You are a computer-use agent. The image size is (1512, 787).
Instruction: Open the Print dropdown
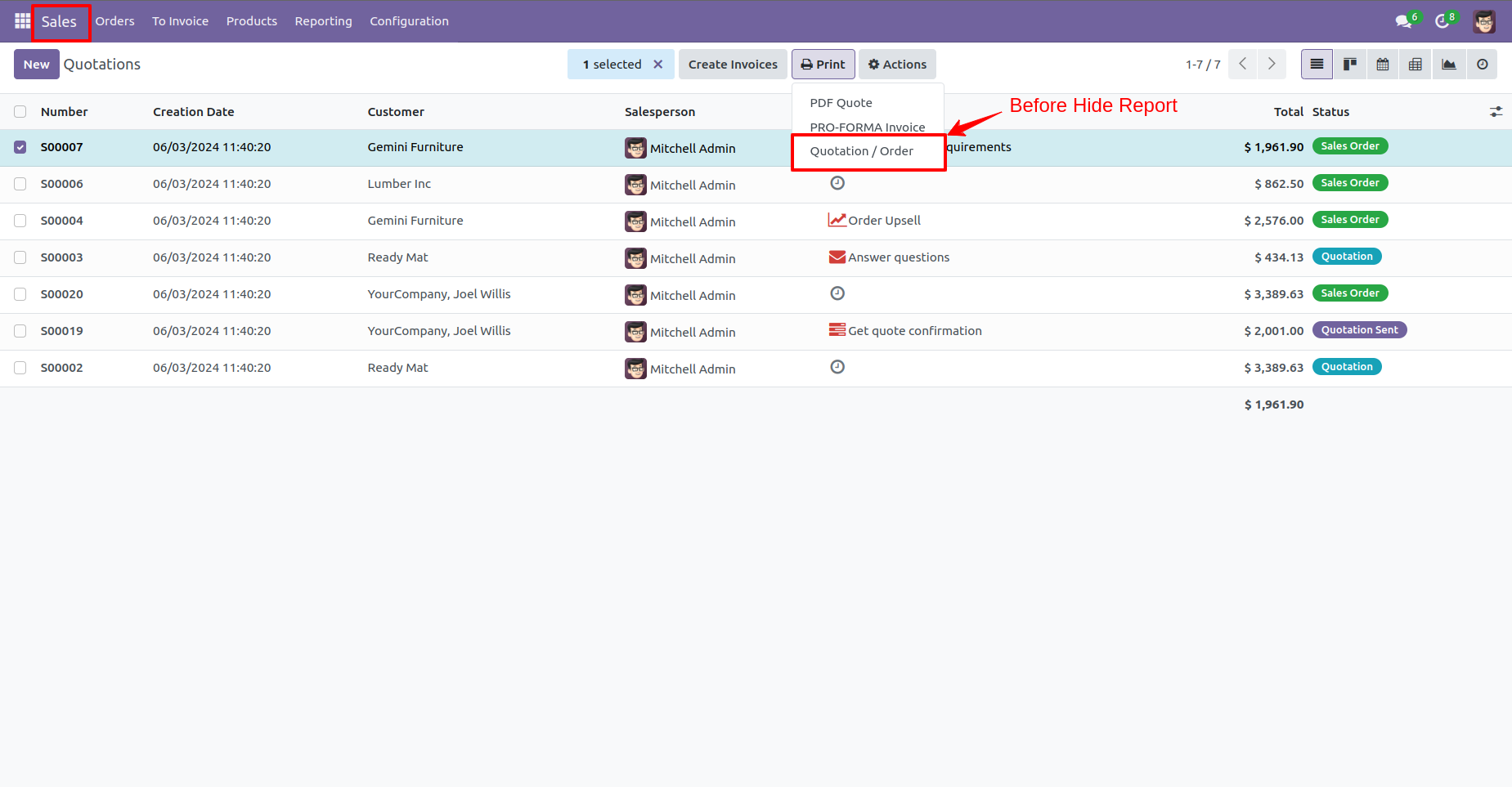(823, 64)
